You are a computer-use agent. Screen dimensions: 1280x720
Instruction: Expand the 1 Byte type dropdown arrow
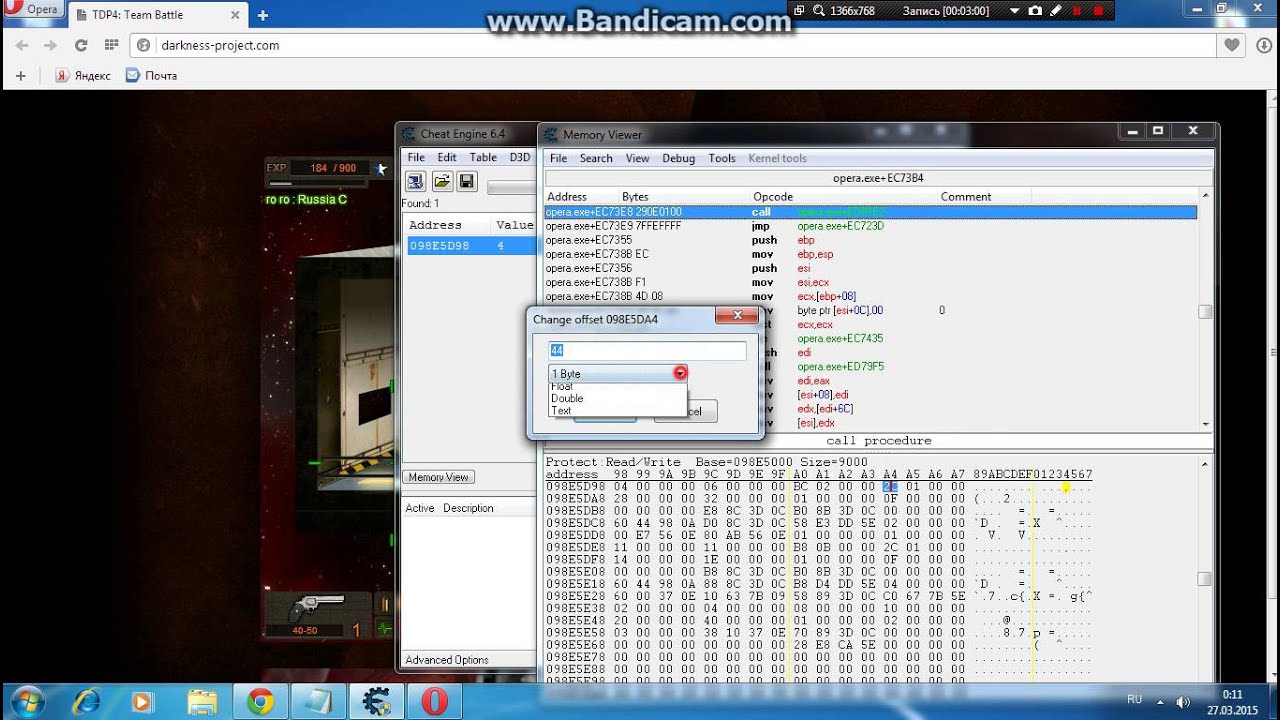tap(680, 374)
